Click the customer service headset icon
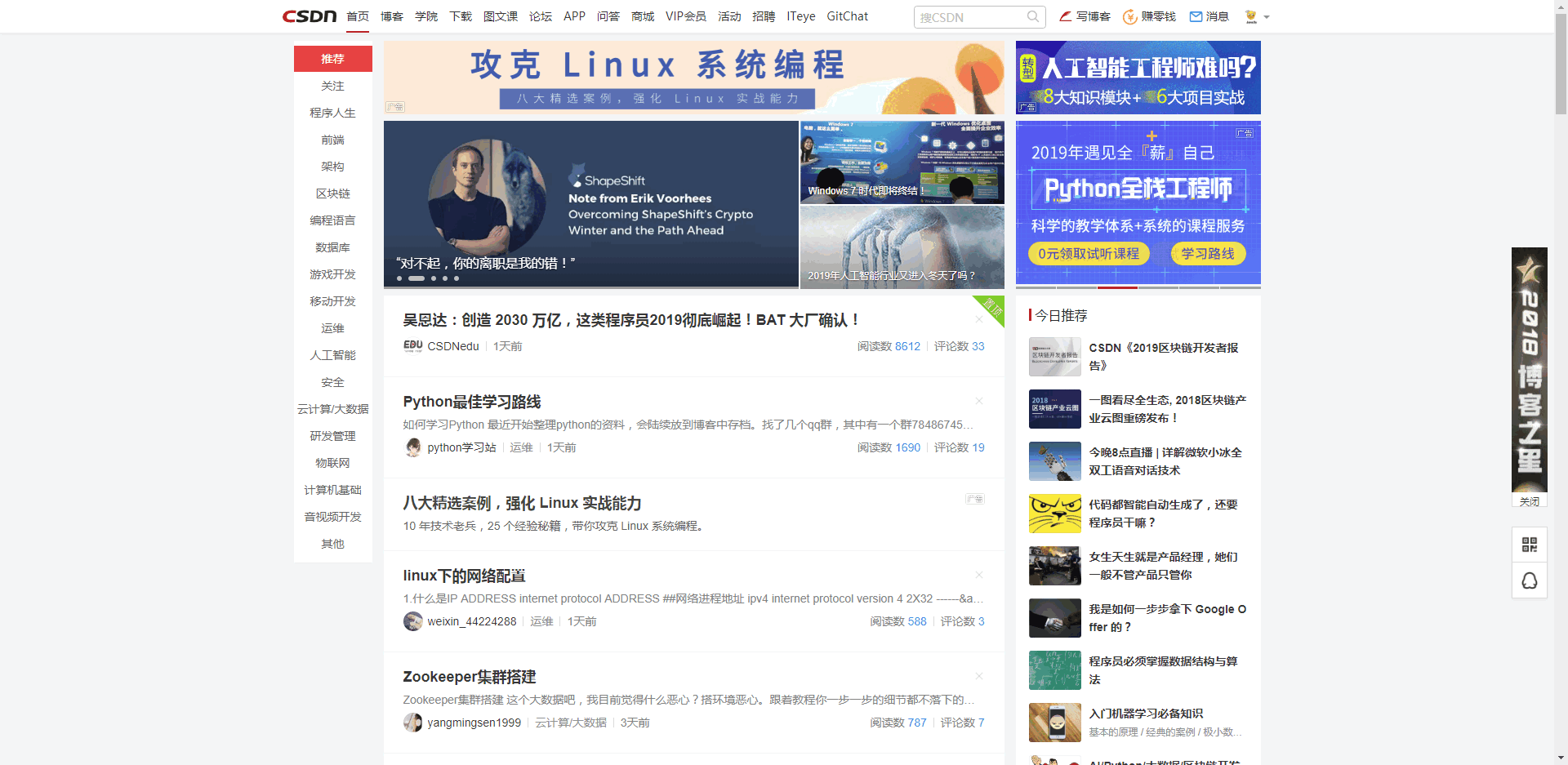This screenshot has width=1568, height=765. click(1530, 580)
